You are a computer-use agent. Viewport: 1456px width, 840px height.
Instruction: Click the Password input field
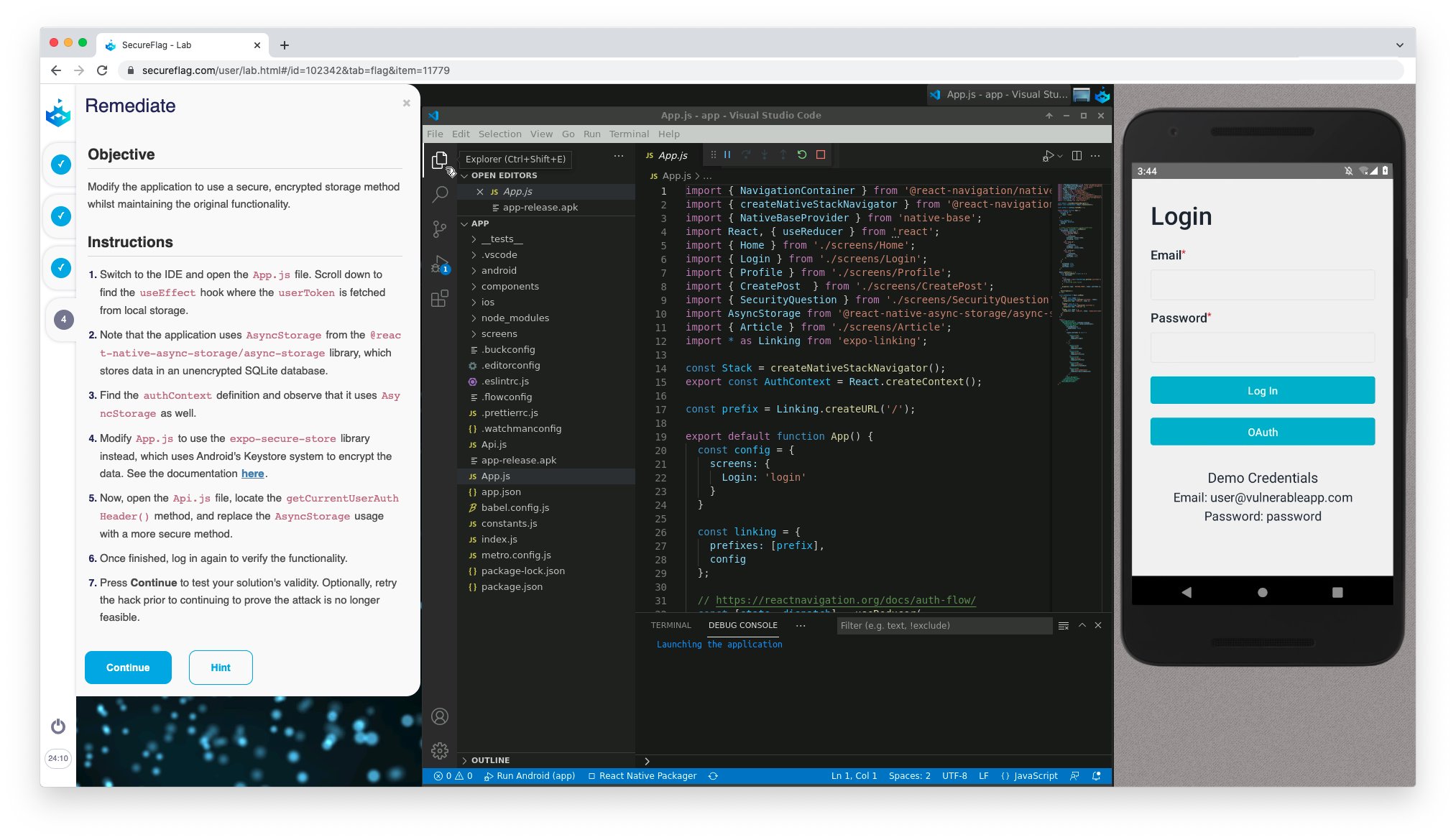click(1262, 348)
